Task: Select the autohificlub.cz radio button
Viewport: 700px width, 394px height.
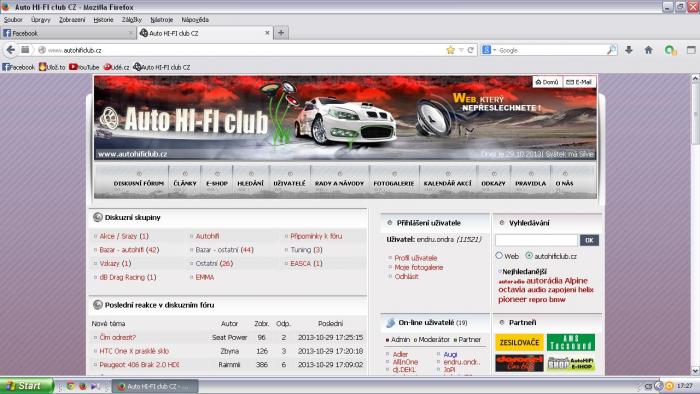Action: tap(529, 256)
